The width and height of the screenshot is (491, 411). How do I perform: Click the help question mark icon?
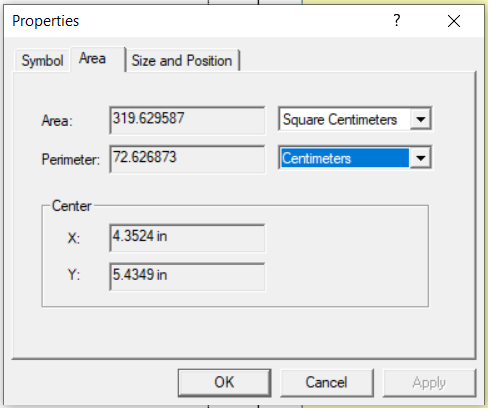coord(396,21)
